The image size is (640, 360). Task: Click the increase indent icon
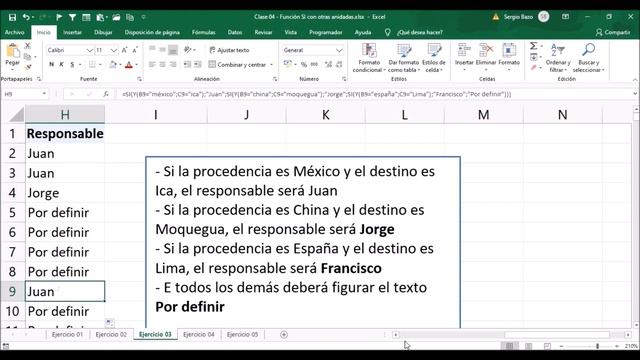click(198, 64)
